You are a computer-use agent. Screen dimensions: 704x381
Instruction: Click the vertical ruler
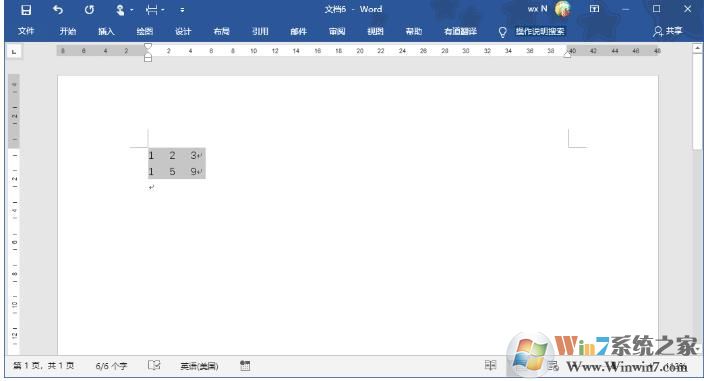point(14,215)
